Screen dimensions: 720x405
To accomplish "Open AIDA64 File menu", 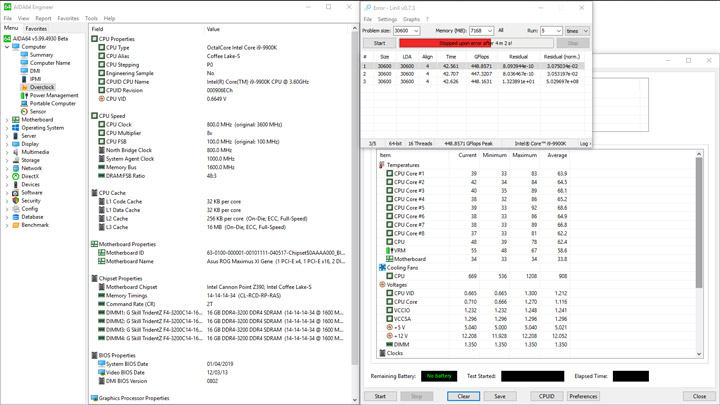I will pos(8,18).
